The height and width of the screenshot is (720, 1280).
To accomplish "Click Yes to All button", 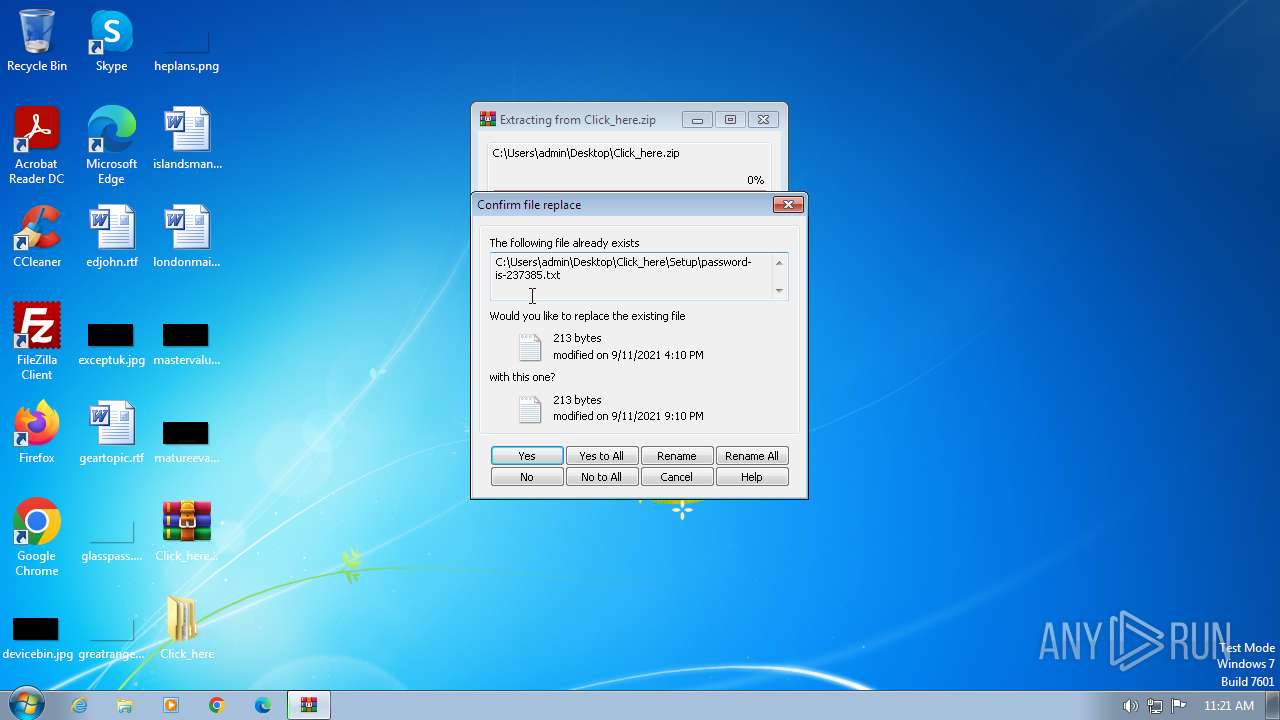I will click(601, 456).
